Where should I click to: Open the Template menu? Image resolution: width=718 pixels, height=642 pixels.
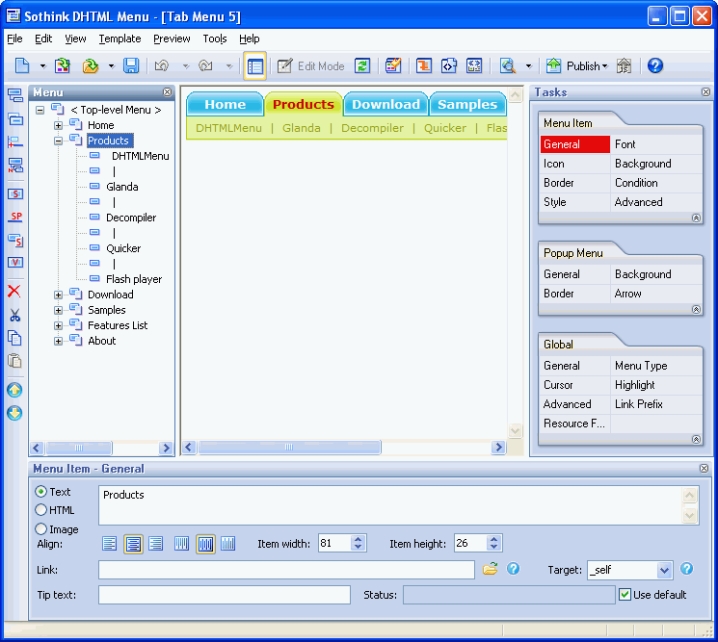pyautogui.click(x=119, y=39)
